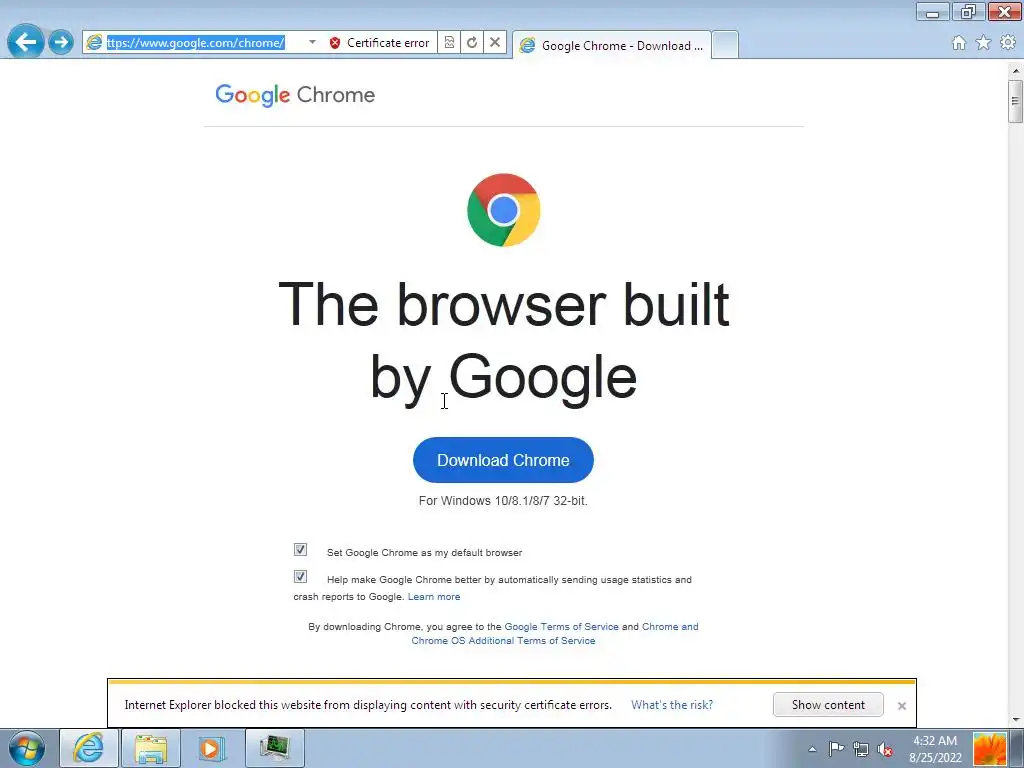Click the scrollbar up arrow
The width and height of the screenshot is (1024, 768).
coord(1016,70)
